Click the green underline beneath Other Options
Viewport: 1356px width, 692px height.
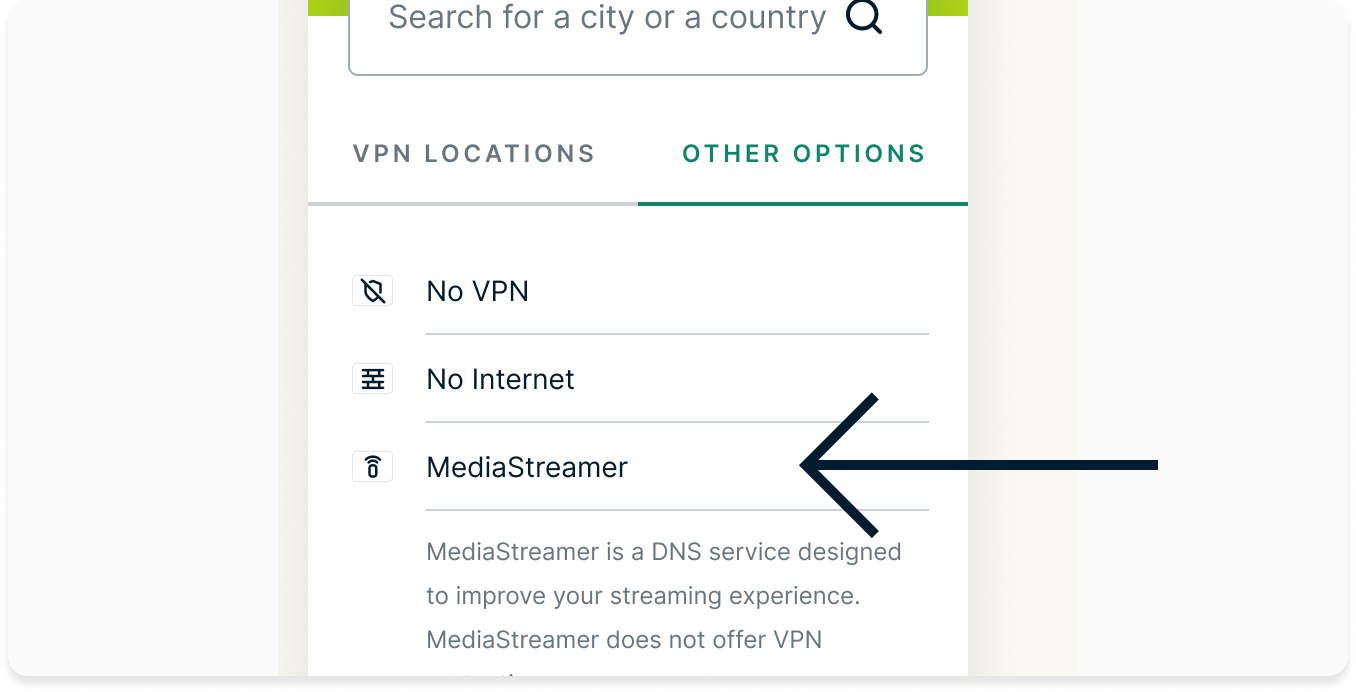803,204
